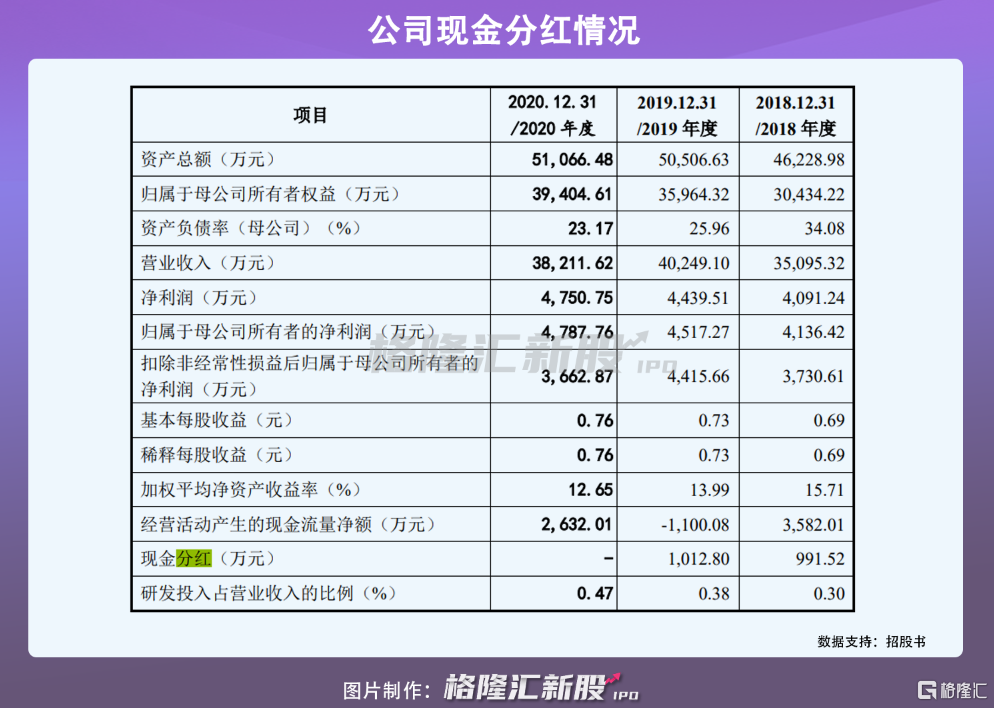Click the value 13.99
Screen dimensions: 994x708
[709, 489]
